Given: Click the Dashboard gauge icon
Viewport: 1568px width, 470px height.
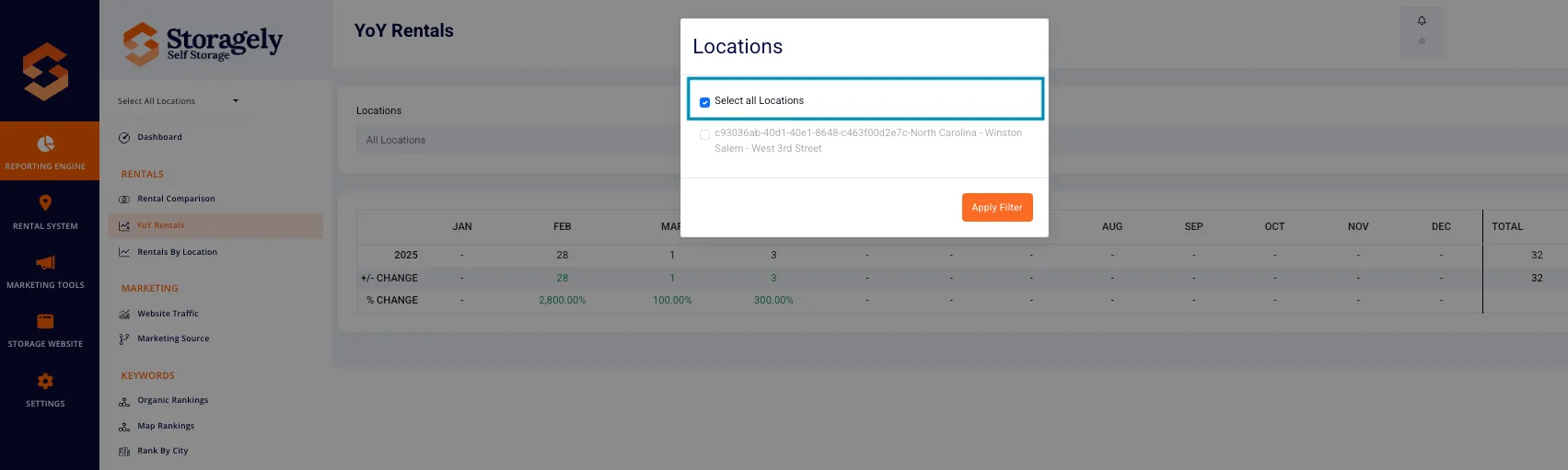Looking at the screenshot, I should 124,137.
